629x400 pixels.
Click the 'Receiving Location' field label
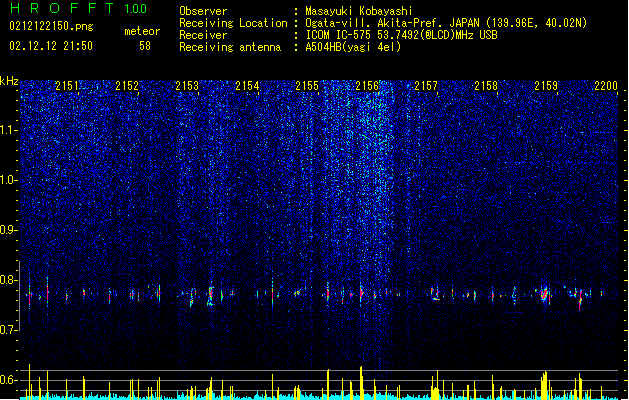click(233, 23)
